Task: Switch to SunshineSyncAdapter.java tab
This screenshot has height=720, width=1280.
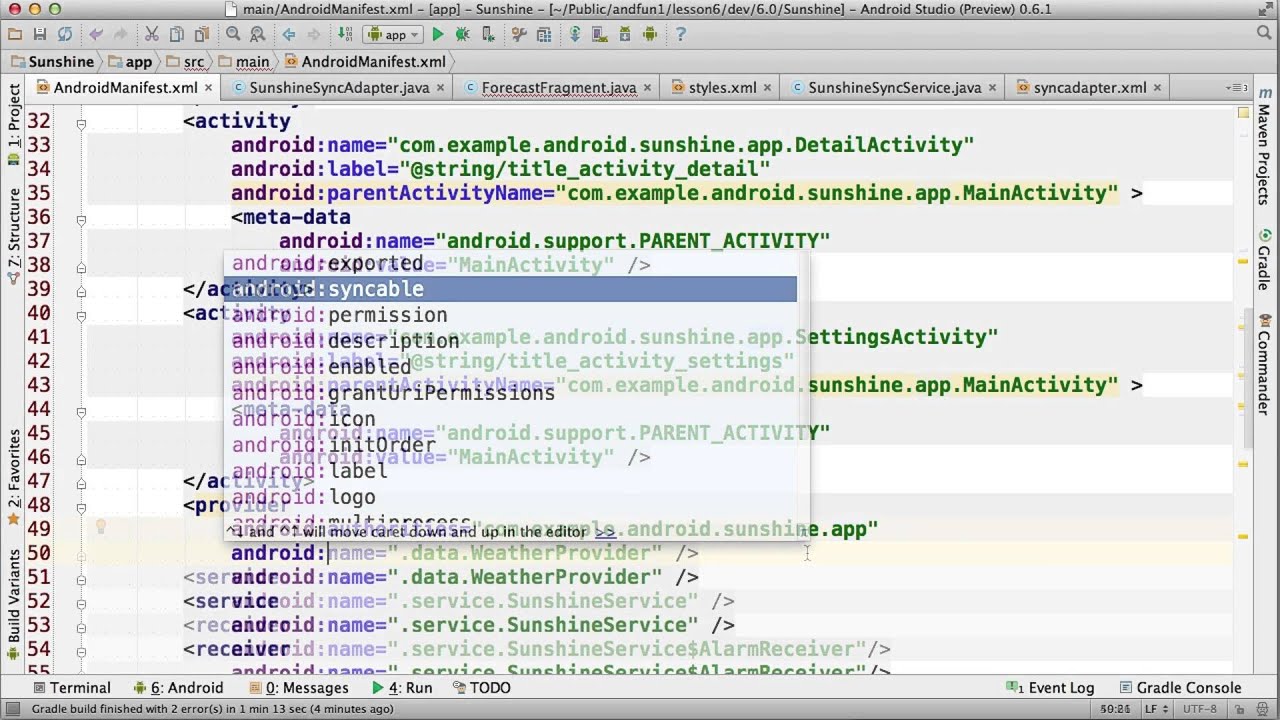Action: tap(339, 88)
